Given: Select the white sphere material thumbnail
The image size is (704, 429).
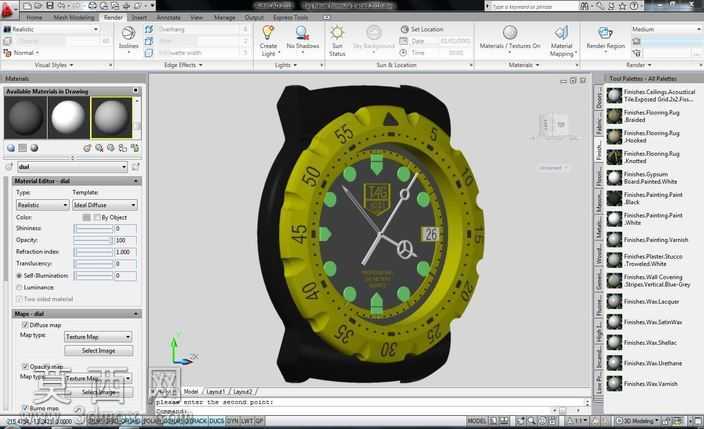Looking at the screenshot, I should click(68, 117).
